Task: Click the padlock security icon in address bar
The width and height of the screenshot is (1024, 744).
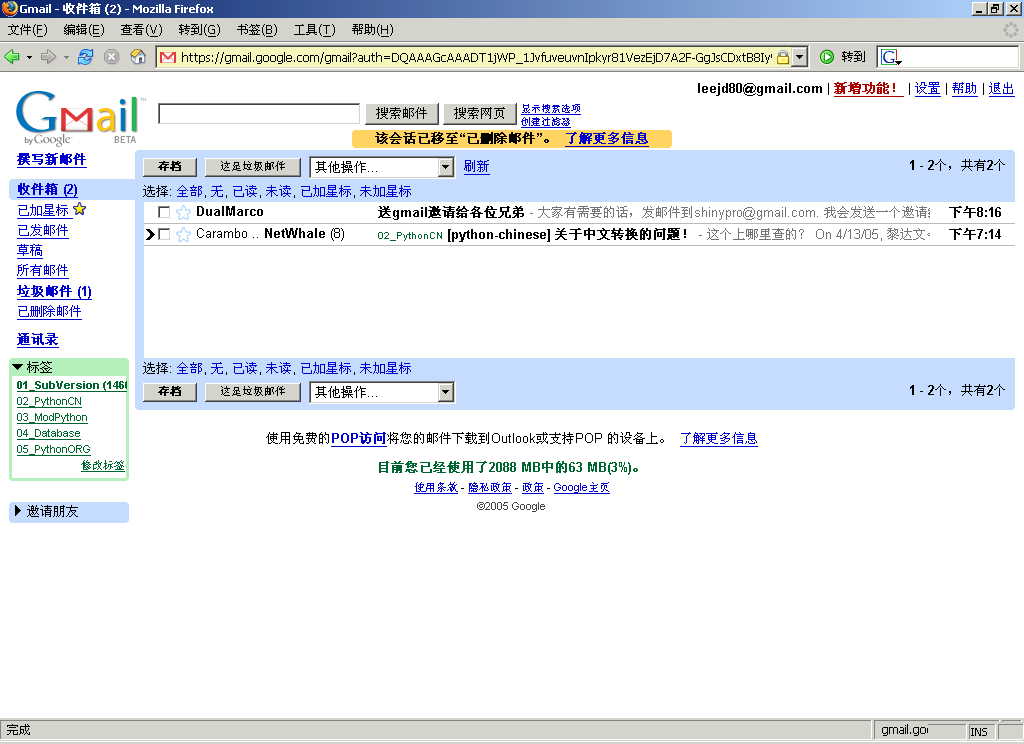Action: tap(782, 57)
